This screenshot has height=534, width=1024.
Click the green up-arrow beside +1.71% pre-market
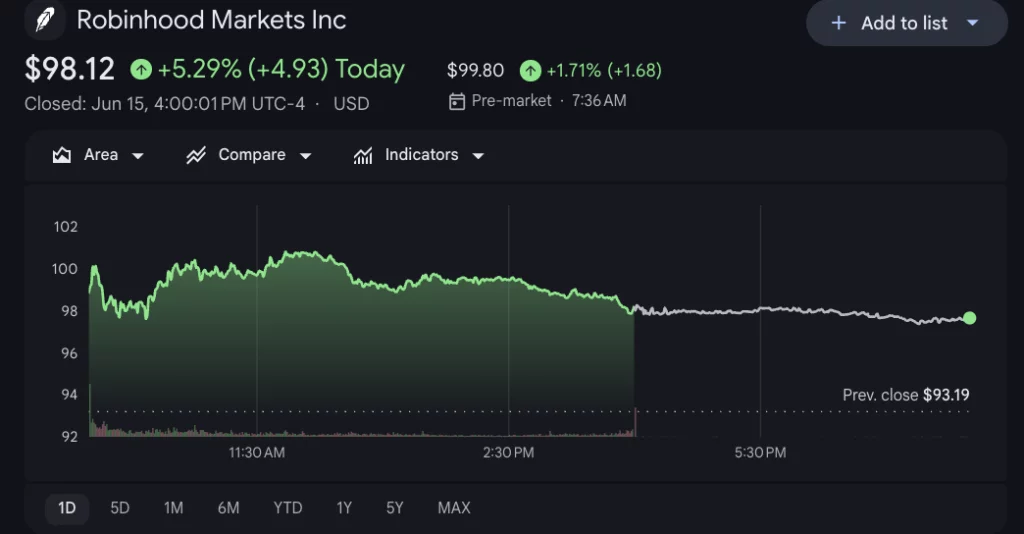click(530, 71)
